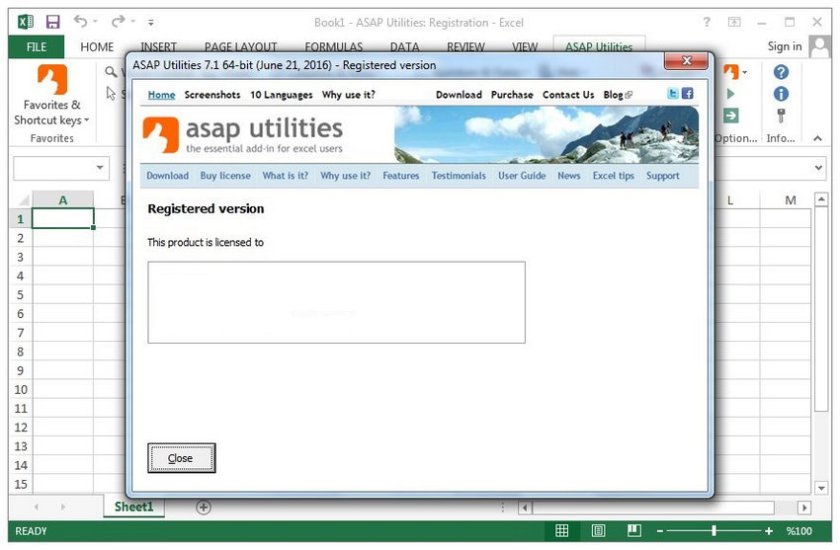Select the ASAP Utilities ribbon tab
Screen dimensions: 840x550
coord(599,47)
